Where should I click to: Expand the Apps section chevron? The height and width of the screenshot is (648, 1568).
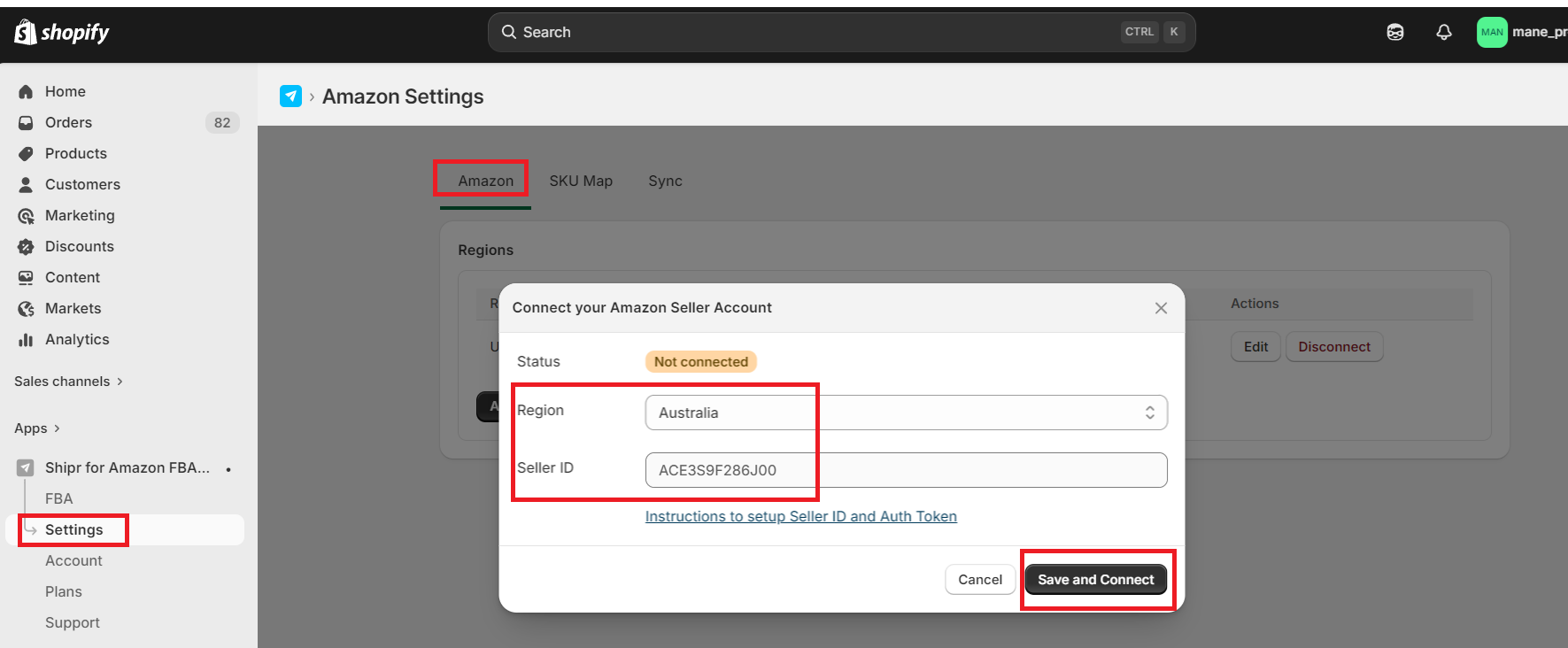pos(57,428)
